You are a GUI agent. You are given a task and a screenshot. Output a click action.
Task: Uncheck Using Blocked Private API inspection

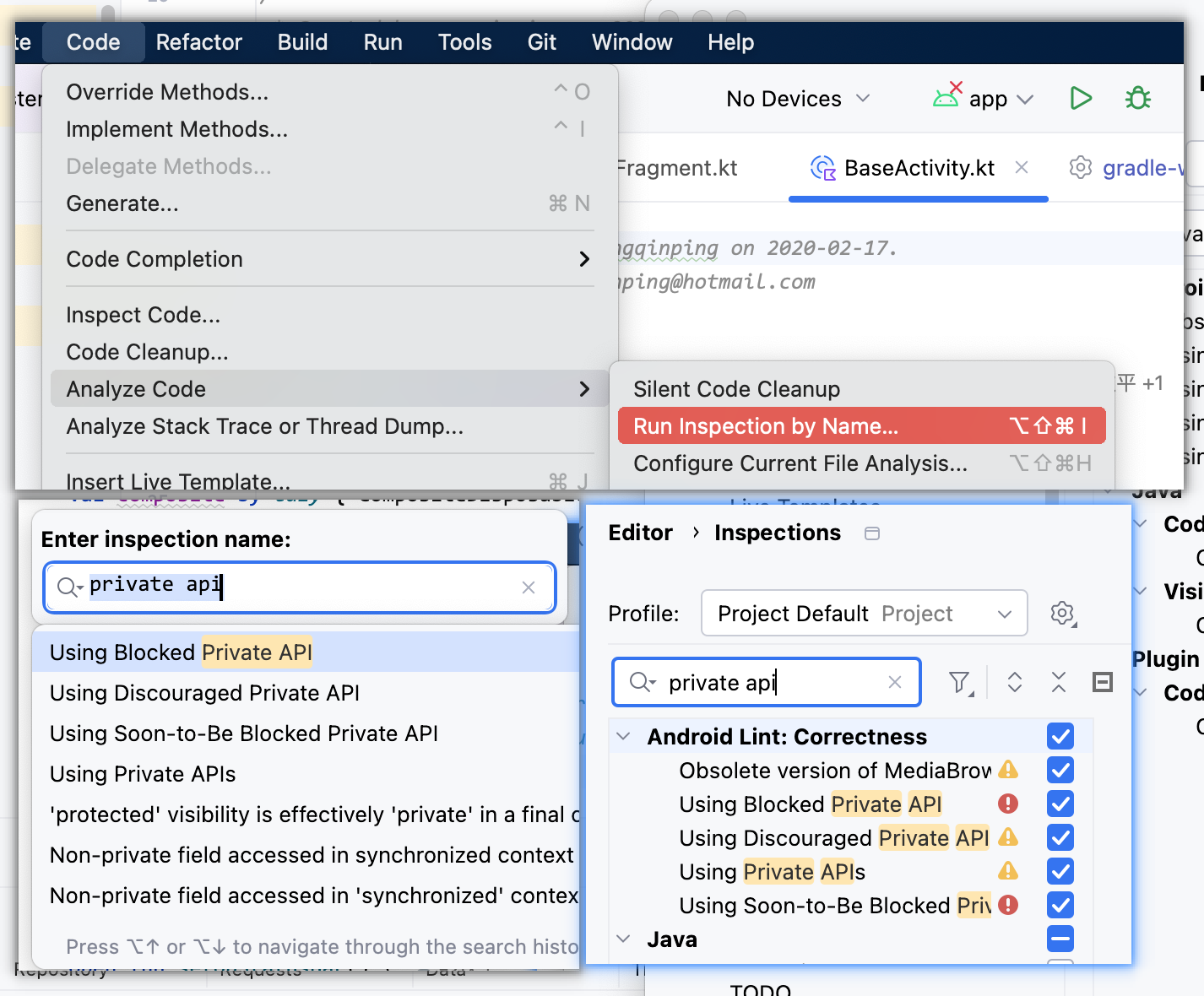(1060, 804)
